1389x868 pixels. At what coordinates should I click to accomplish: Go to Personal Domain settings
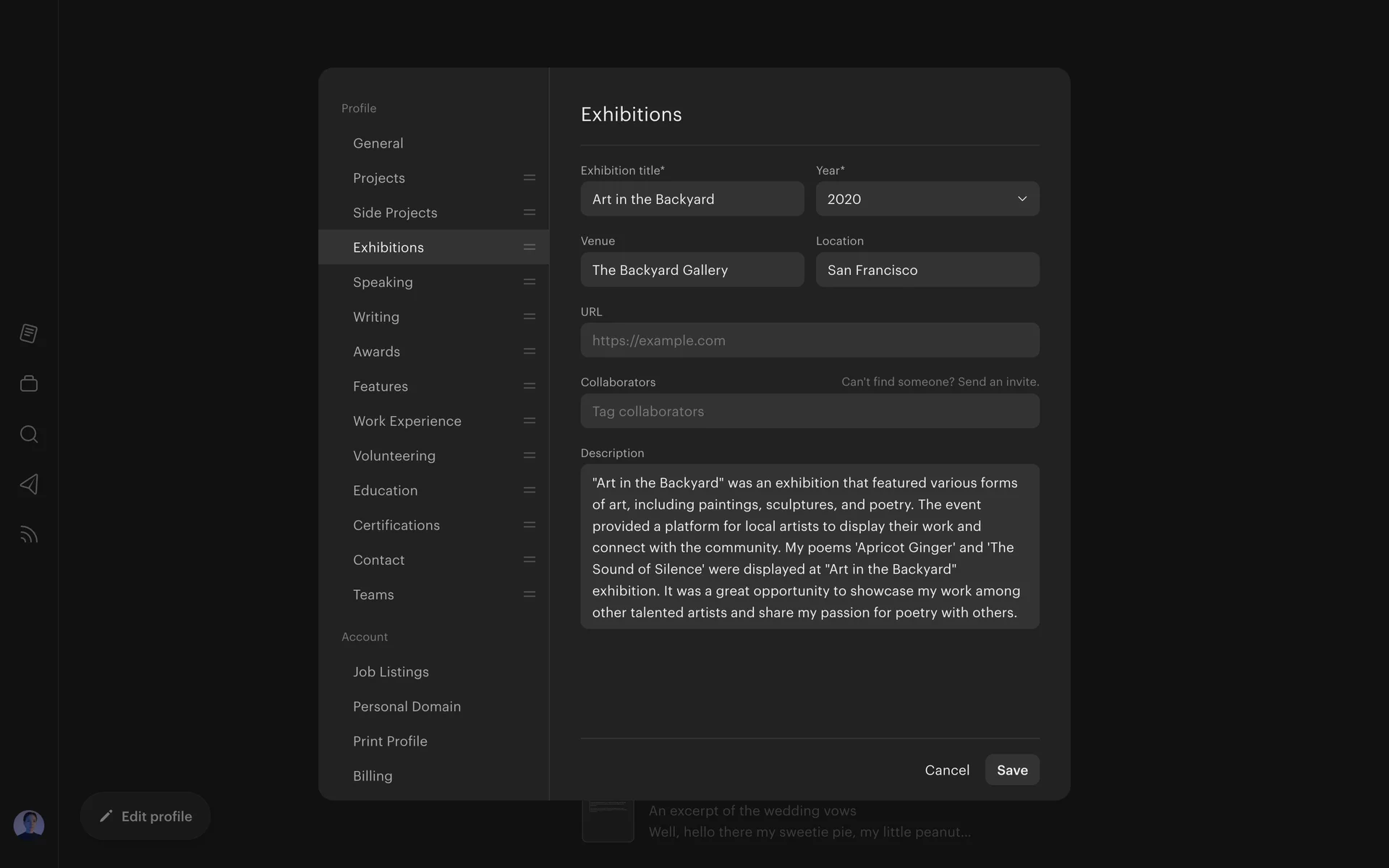click(407, 707)
